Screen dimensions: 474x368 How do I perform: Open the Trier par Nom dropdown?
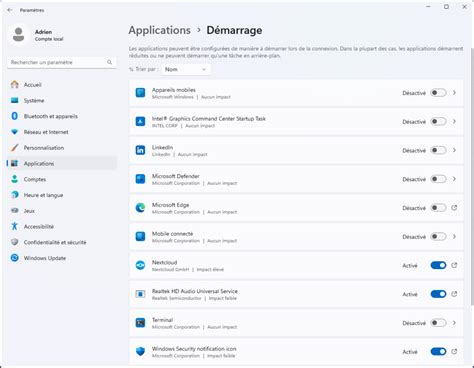click(186, 69)
